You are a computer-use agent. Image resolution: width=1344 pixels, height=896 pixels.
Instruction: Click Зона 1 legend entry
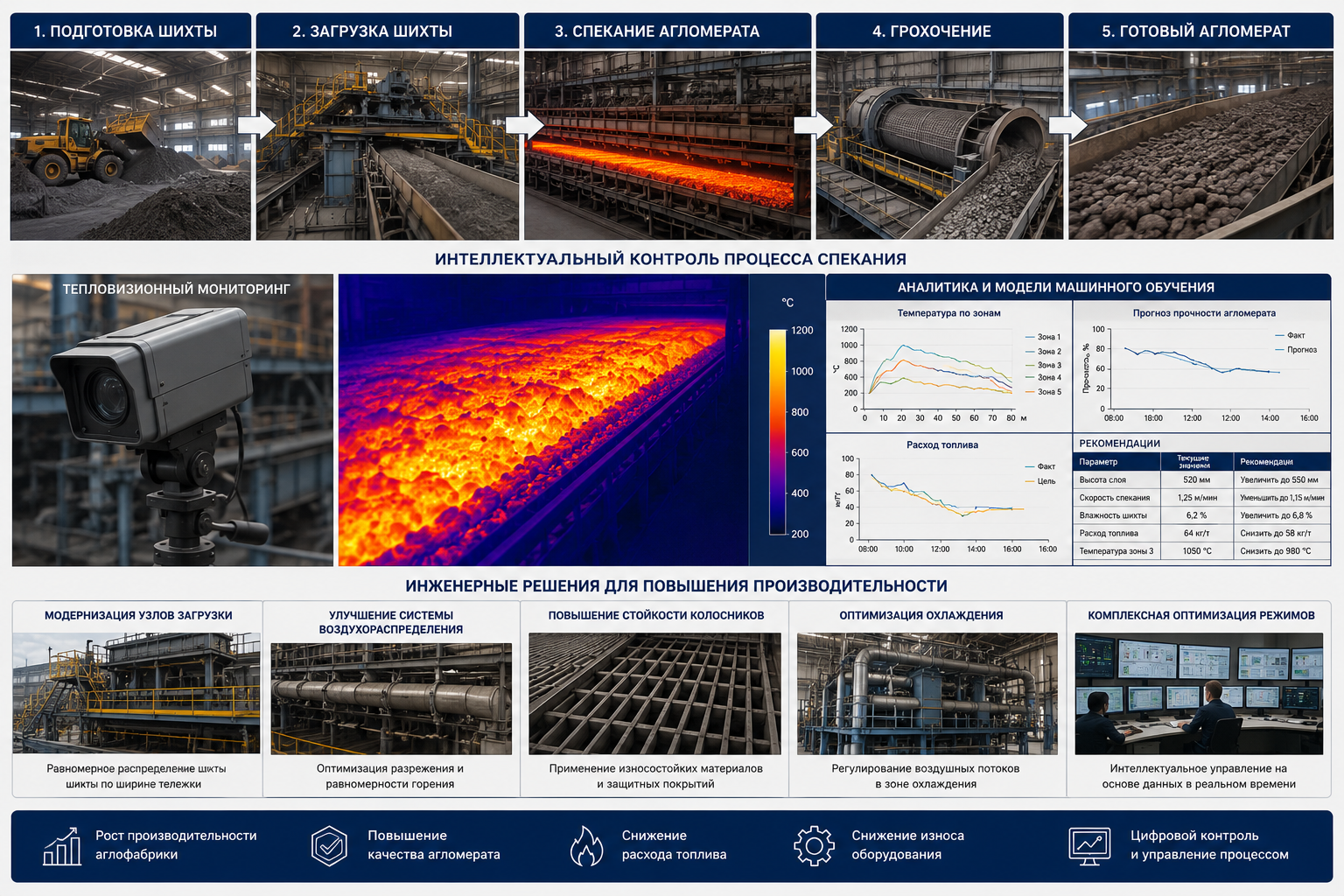(x=1042, y=337)
